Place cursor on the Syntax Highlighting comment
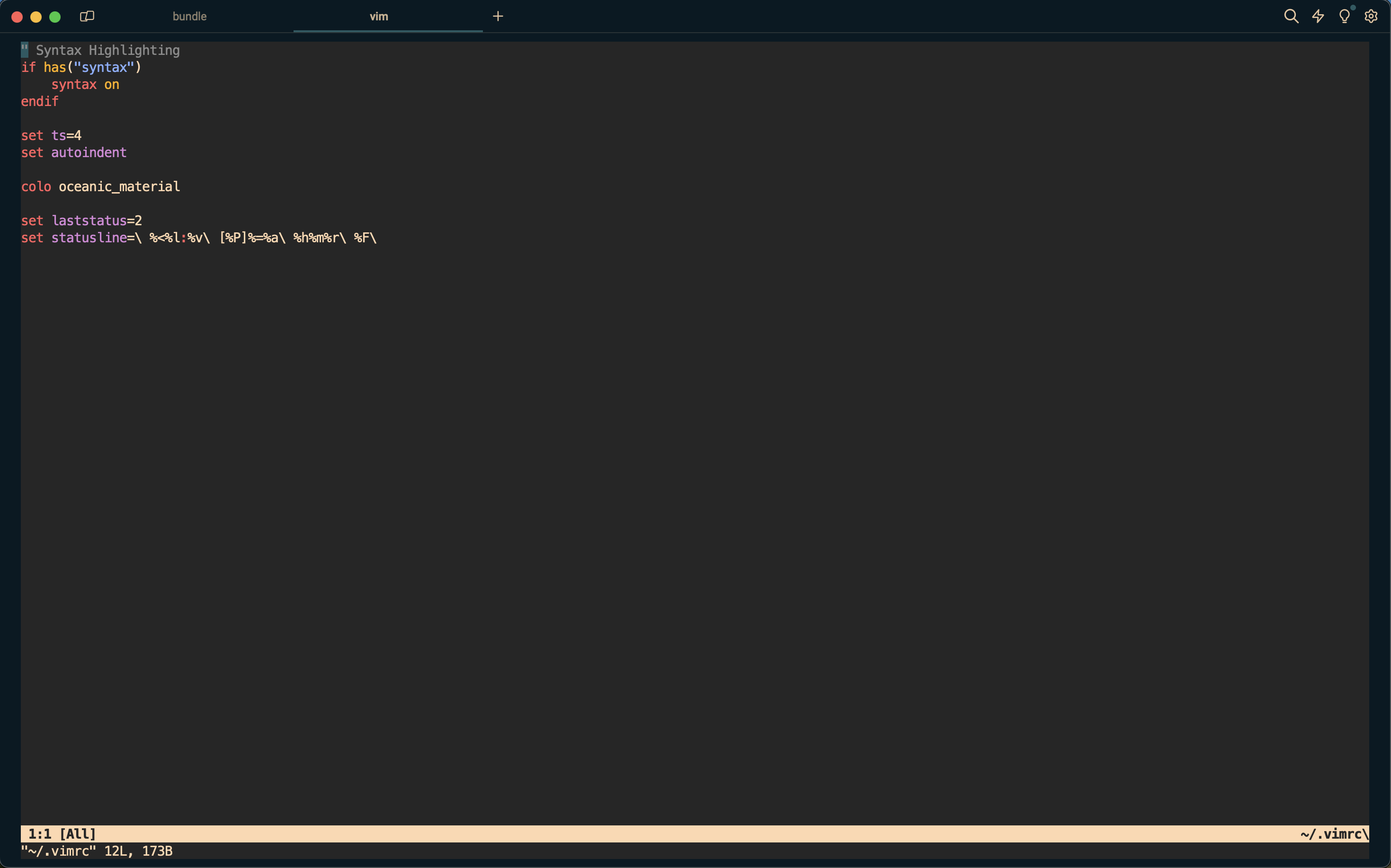The image size is (1391, 868). point(107,51)
